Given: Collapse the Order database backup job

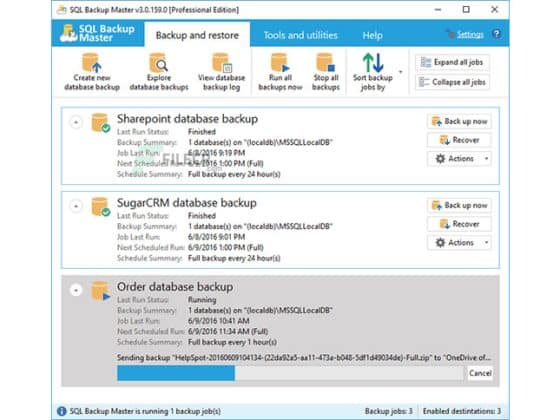Looking at the screenshot, I should click(x=76, y=290).
